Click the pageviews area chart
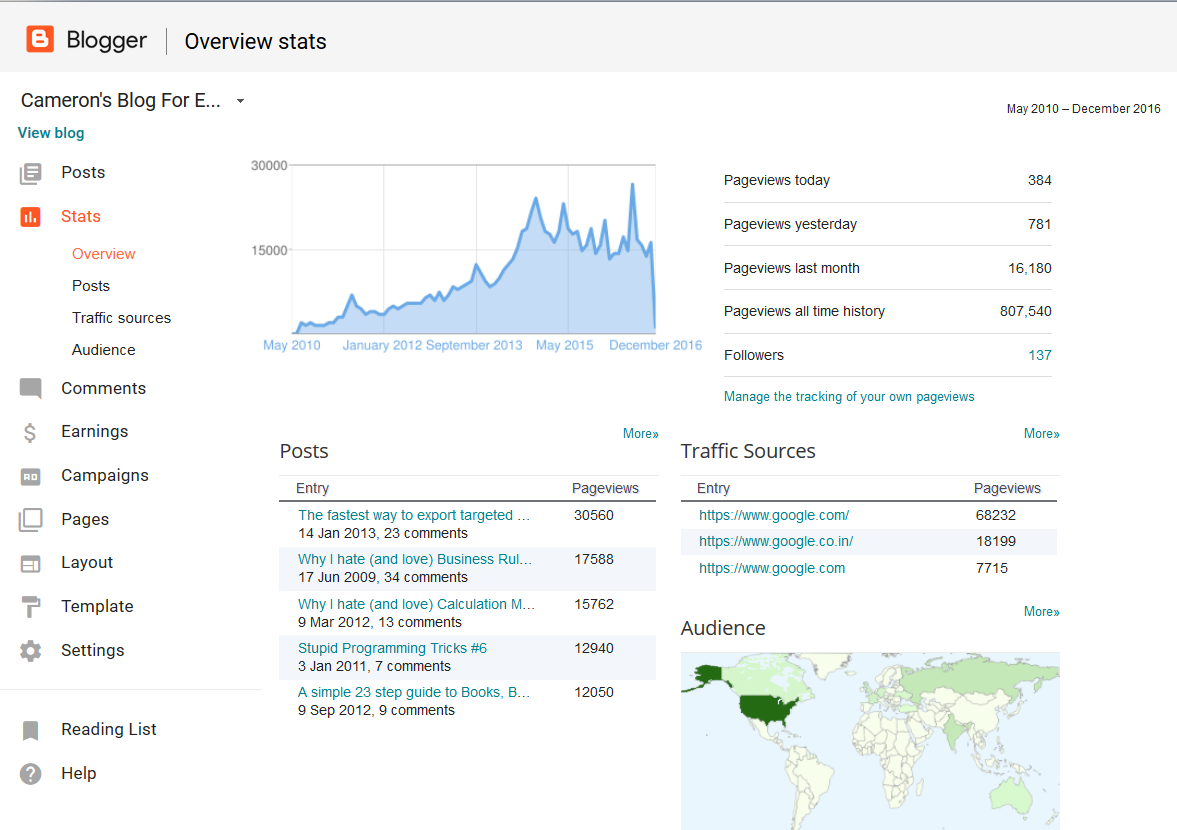The height and width of the screenshot is (830, 1177). (474, 249)
